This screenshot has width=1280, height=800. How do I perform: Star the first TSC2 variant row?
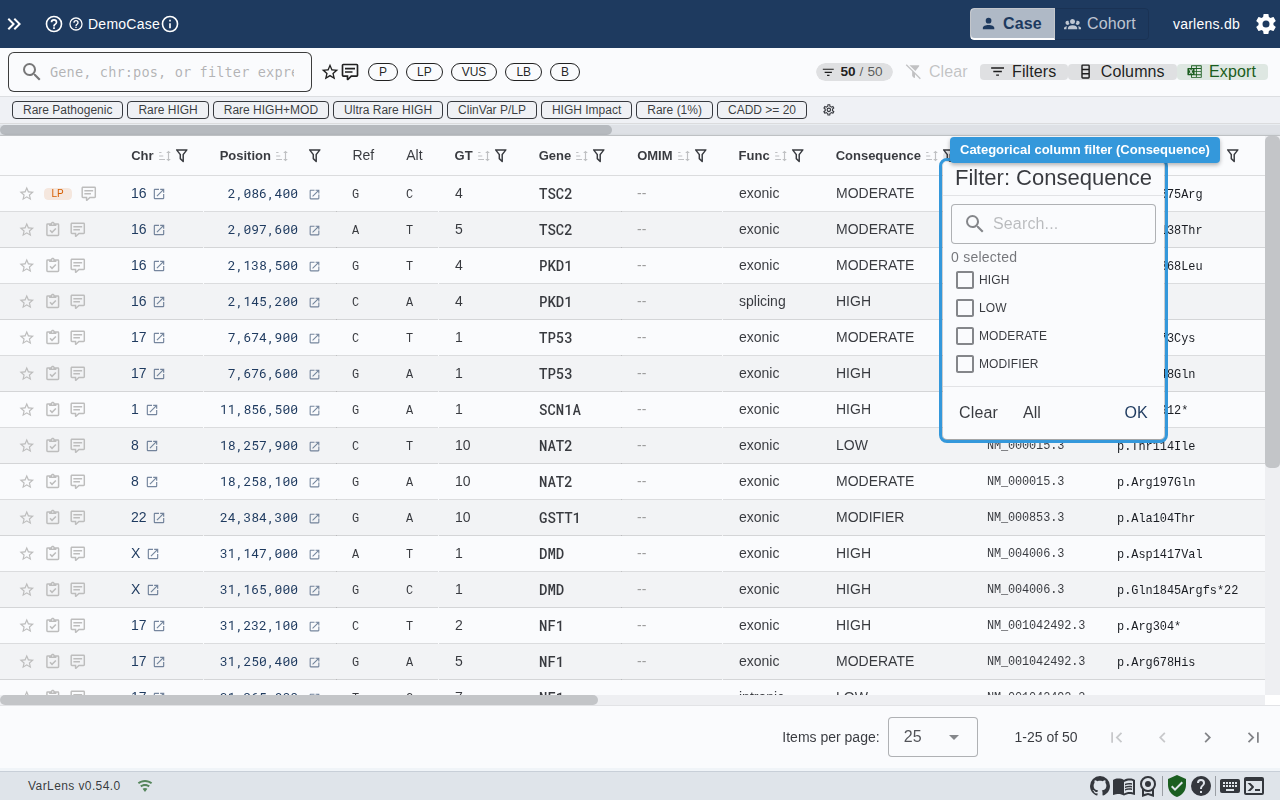26,193
